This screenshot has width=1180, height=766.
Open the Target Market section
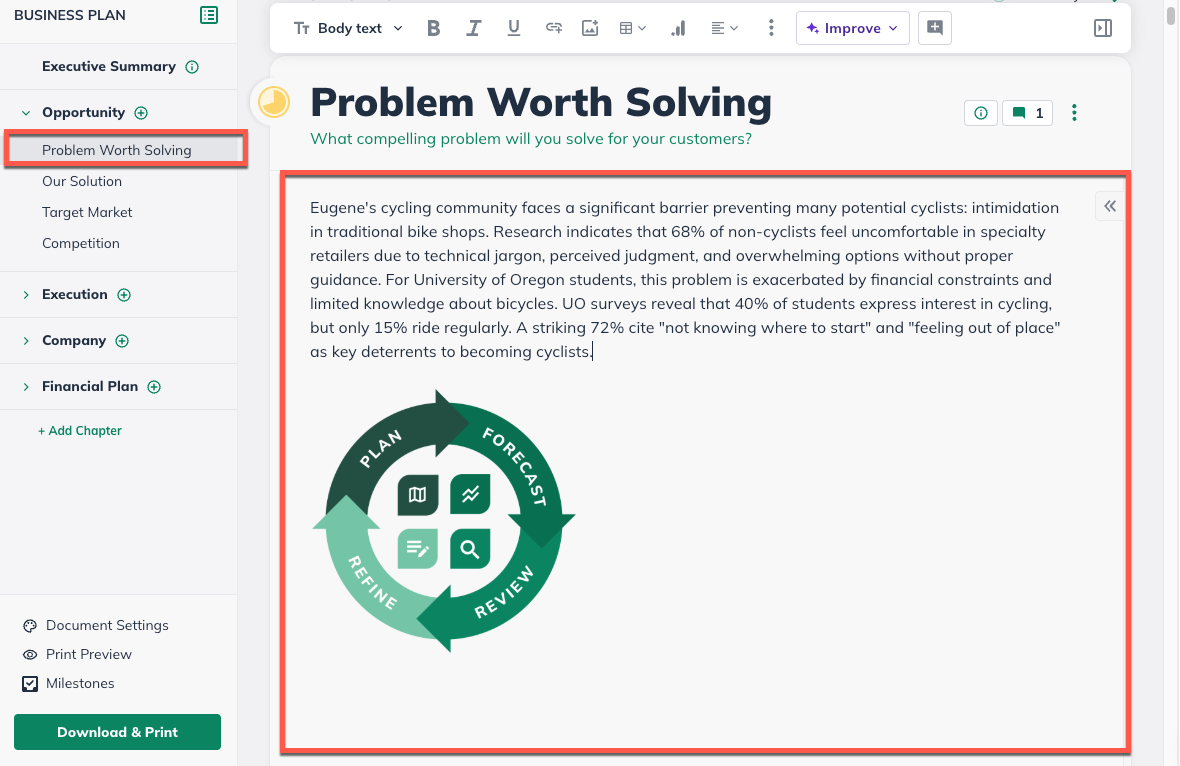(87, 212)
